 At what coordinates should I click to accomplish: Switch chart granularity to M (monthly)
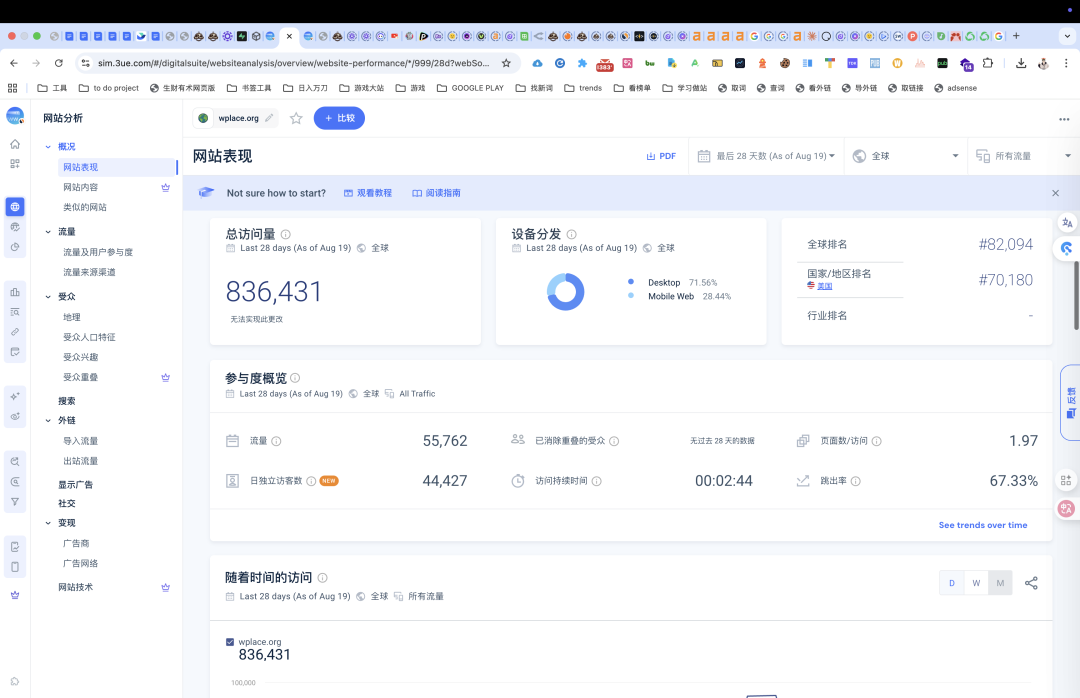[1000, 583]
